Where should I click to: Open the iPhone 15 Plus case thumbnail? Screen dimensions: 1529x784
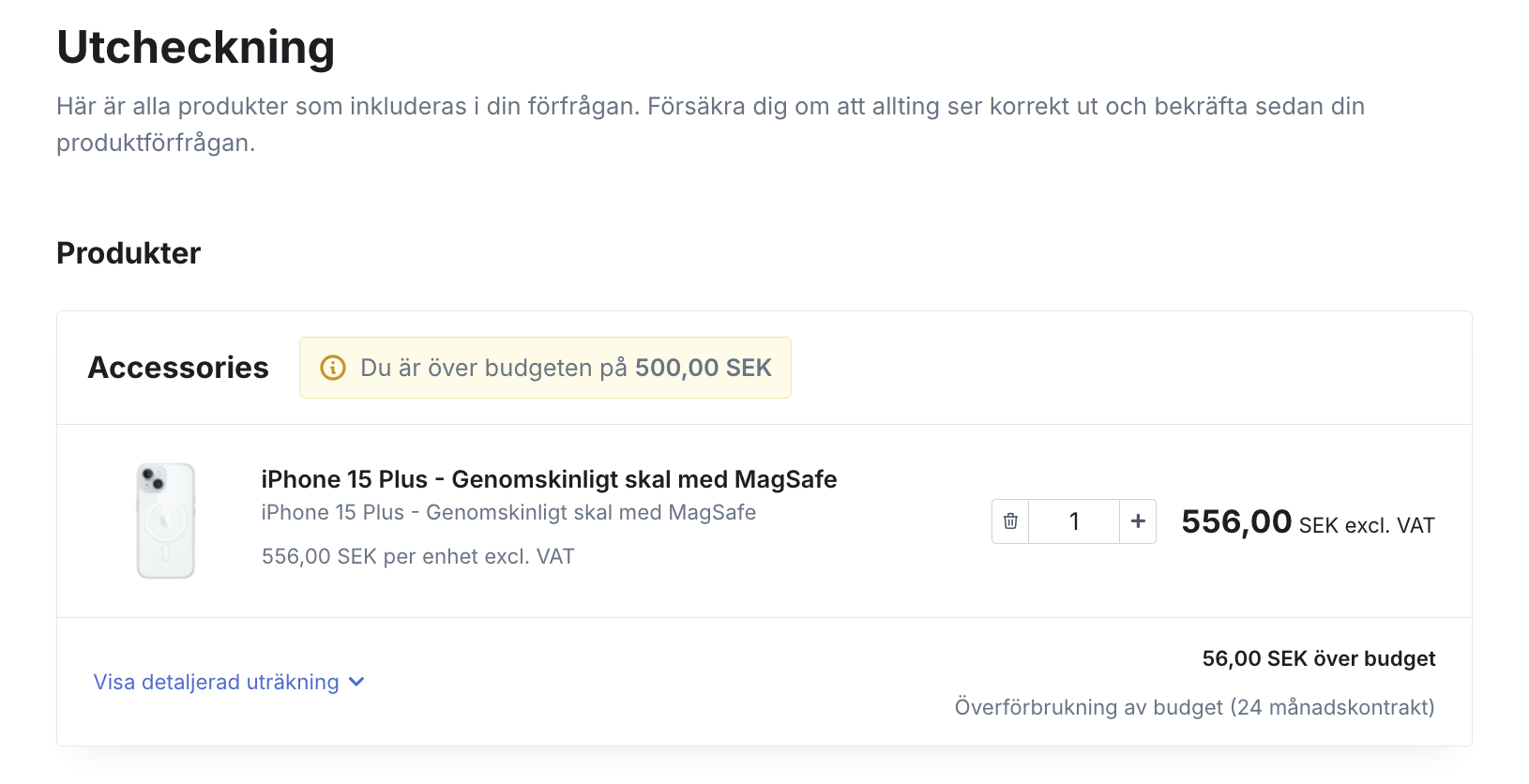(x=166, y=520)
